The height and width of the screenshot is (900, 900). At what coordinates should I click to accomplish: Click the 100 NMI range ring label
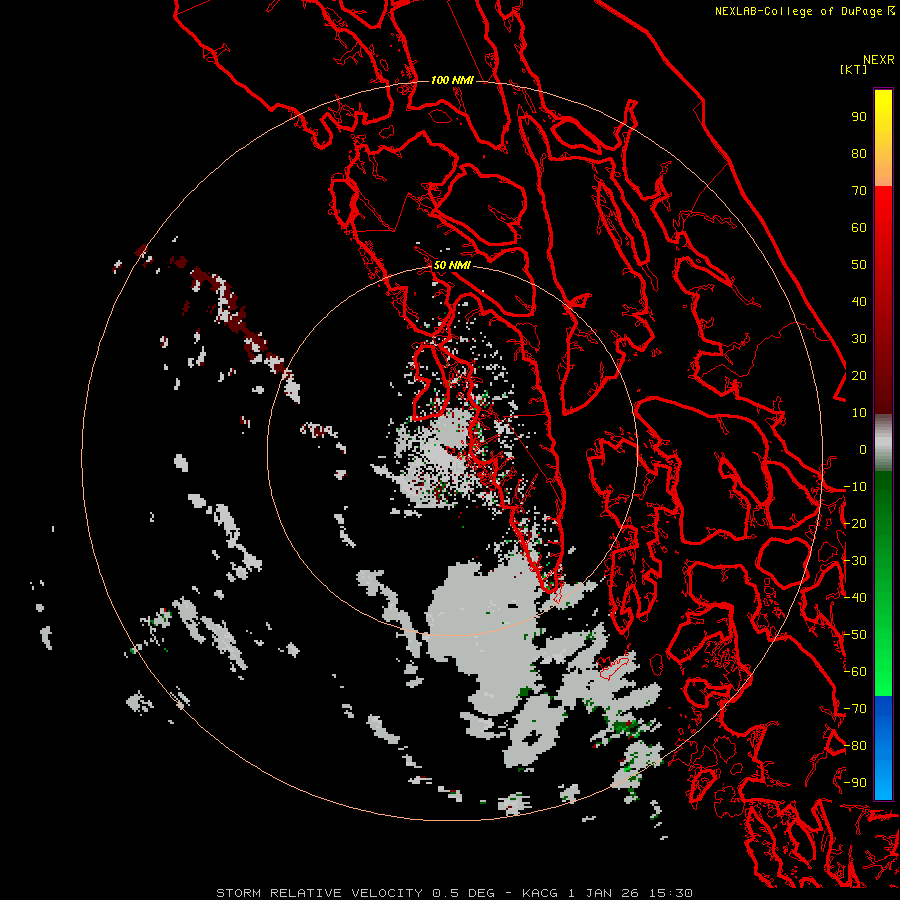pos(452,80)
